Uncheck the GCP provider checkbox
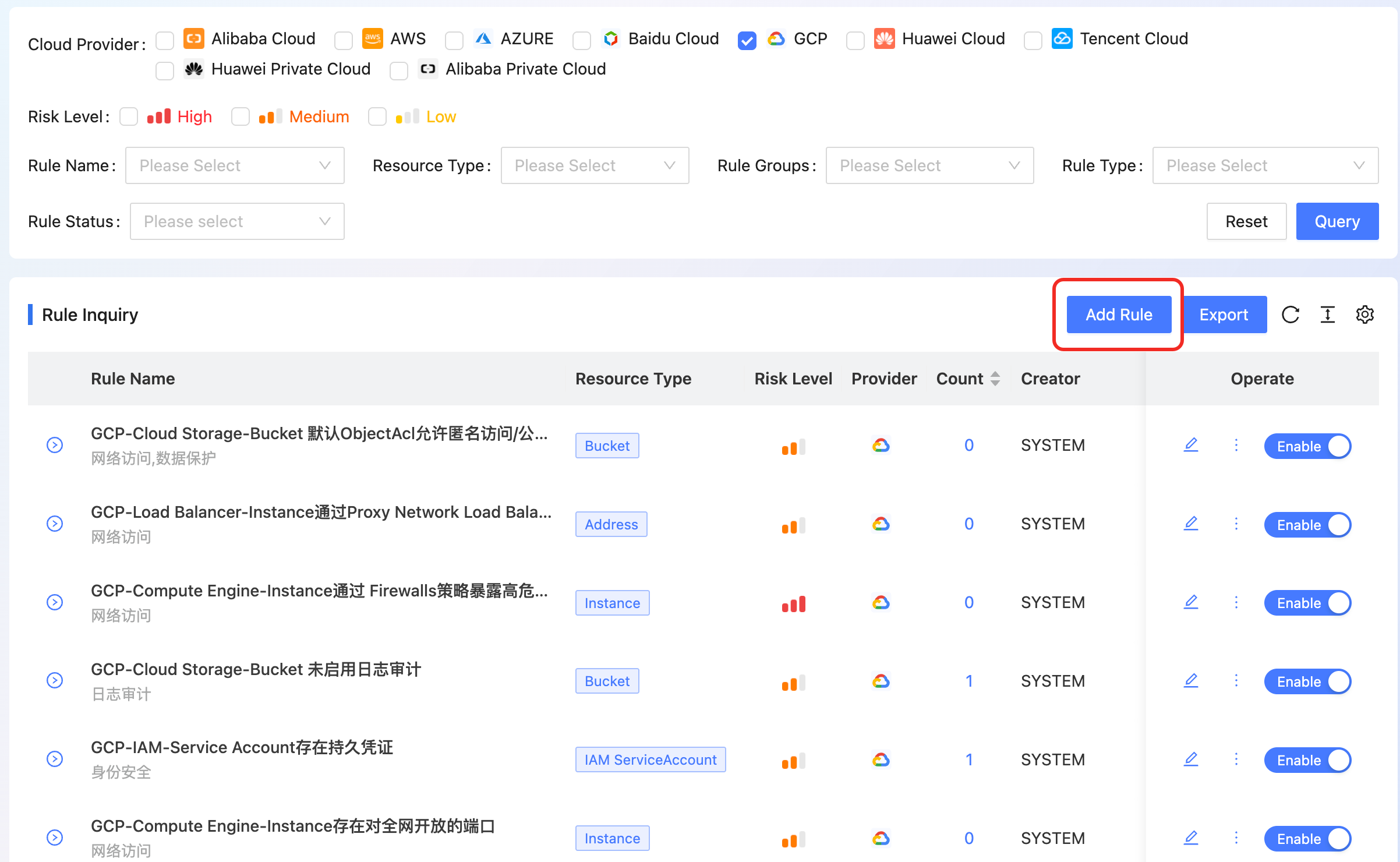This screenshot has width=1400, height=862. [x=747, y=40]
